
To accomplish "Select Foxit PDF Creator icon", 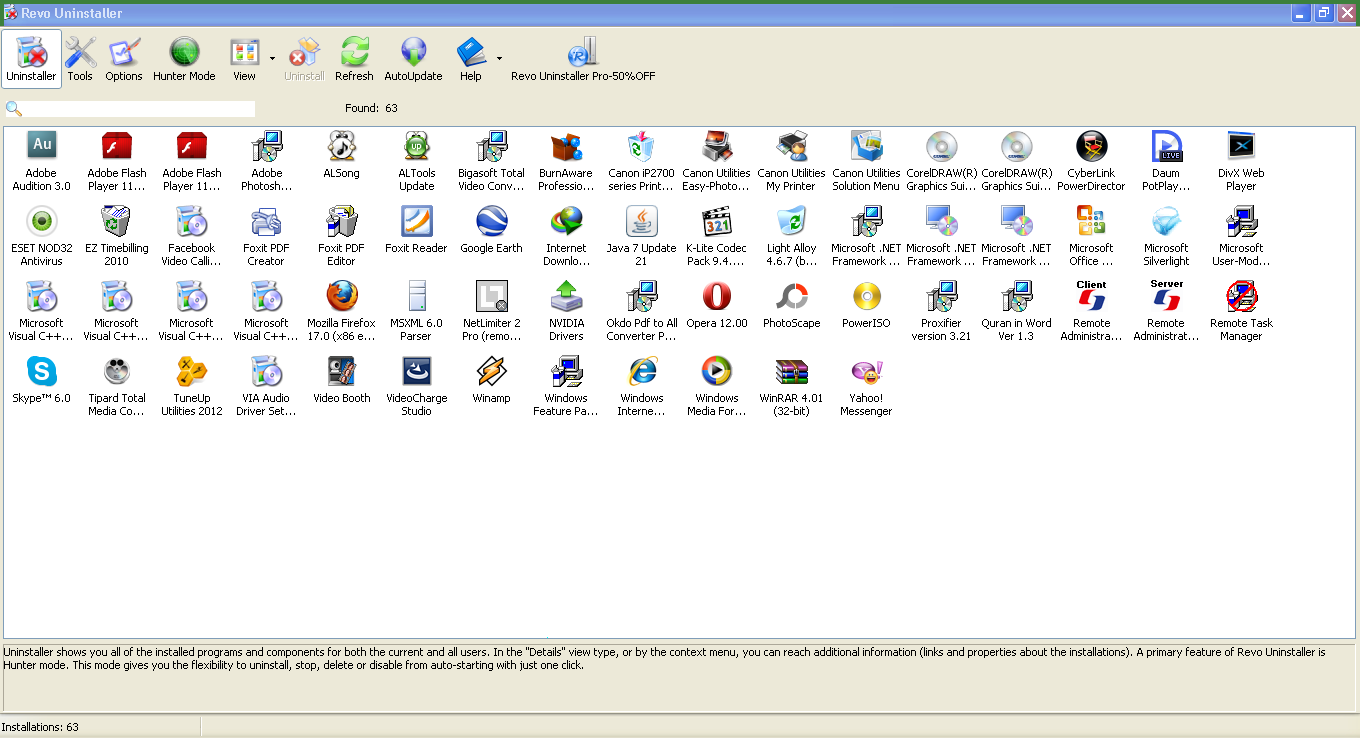I will tap(267, 220).
